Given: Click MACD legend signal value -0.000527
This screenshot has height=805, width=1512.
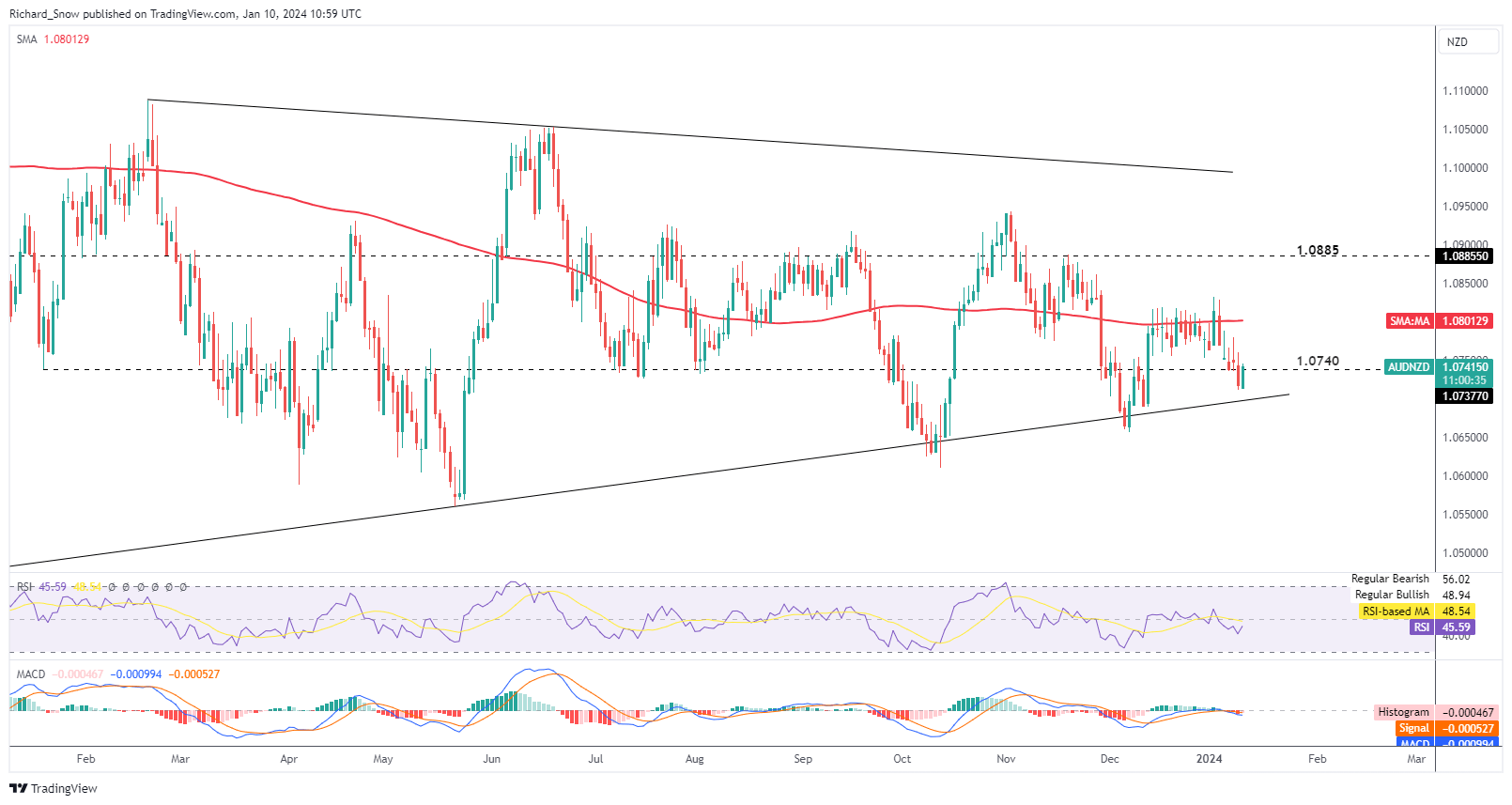Looking at the screenshot, I should coord(194,674).
